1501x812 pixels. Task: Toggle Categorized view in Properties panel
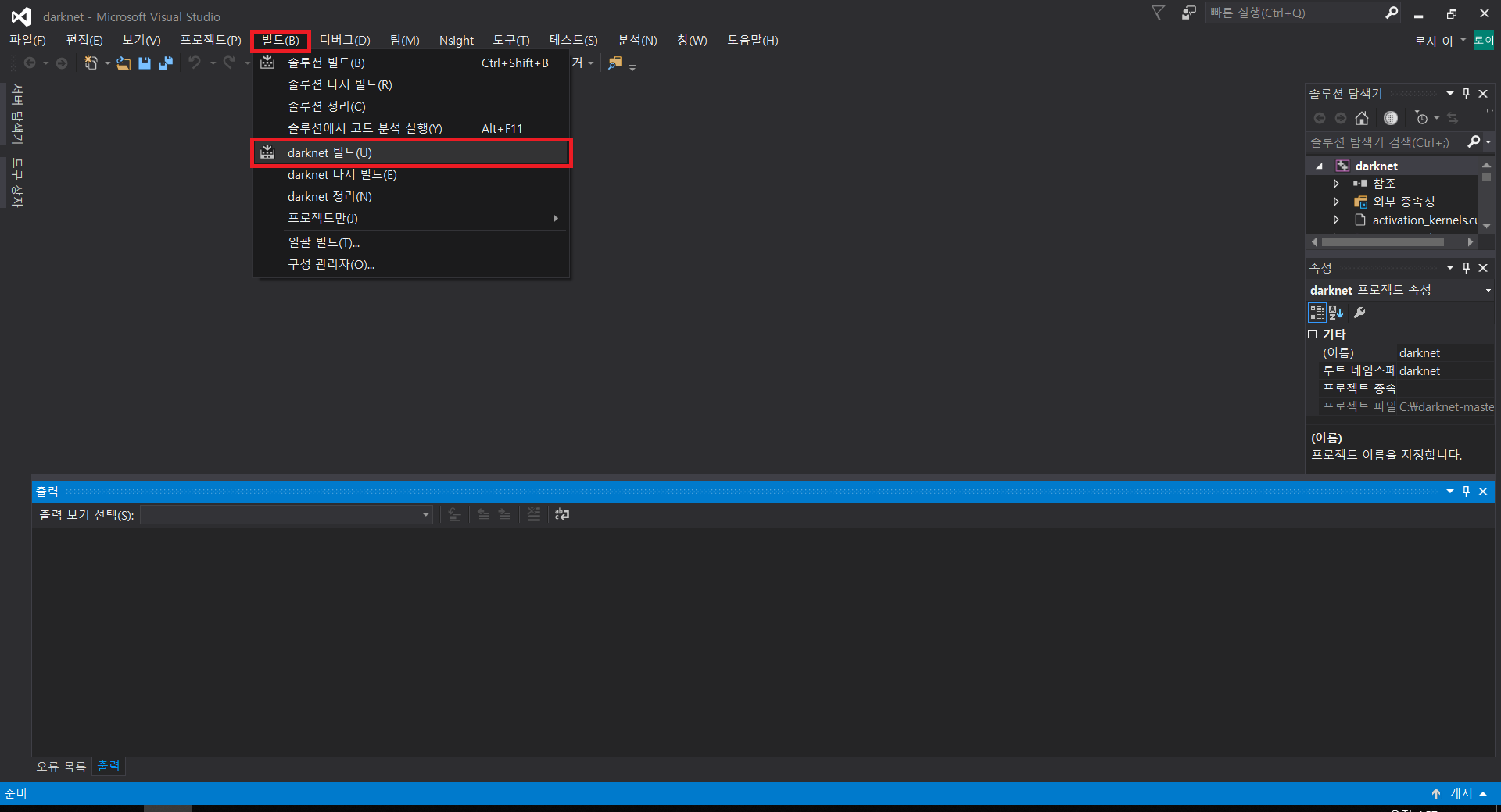click(1317, 313)
